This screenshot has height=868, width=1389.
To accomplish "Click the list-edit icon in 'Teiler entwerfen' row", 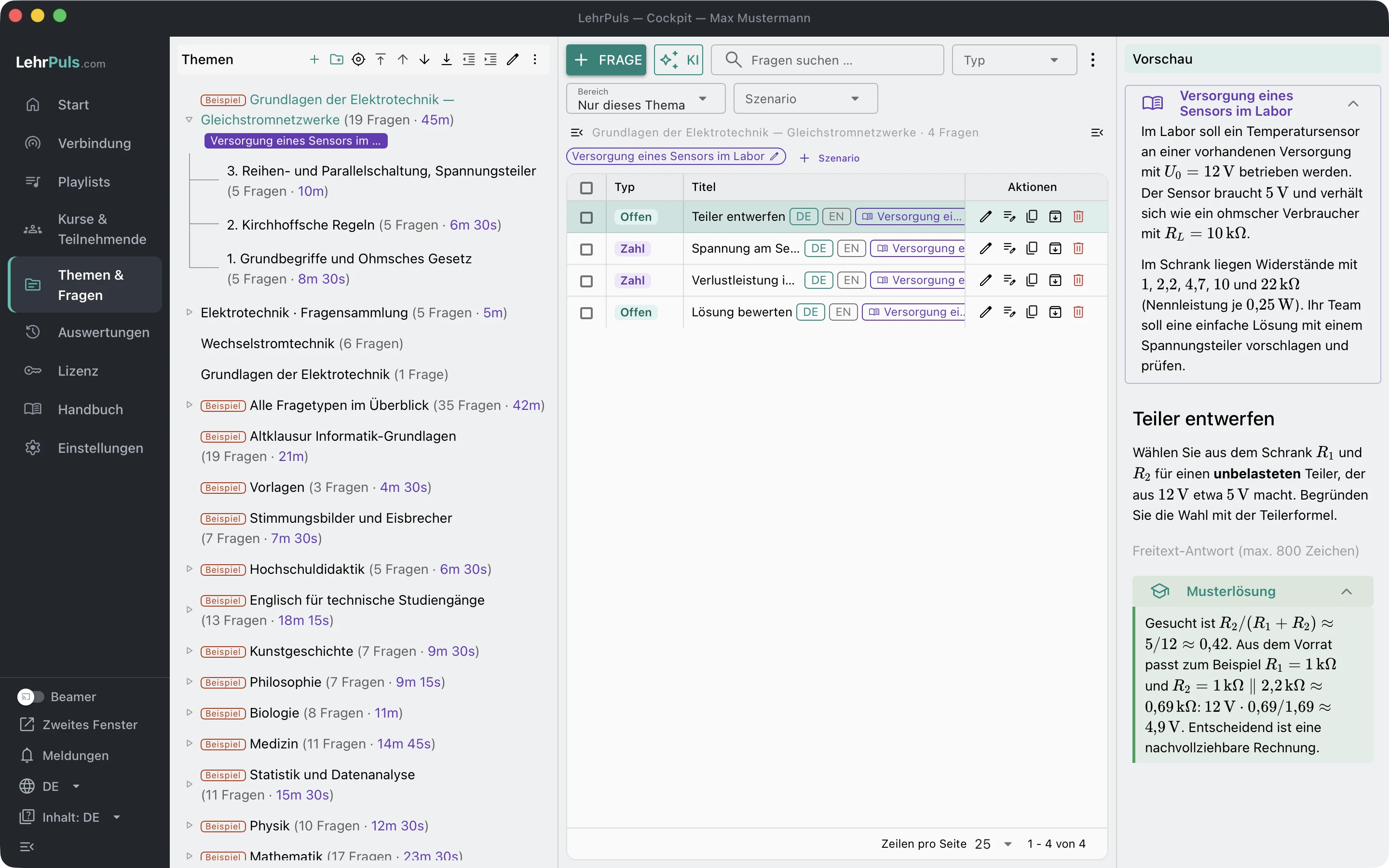I will [x=1009, y=217].
